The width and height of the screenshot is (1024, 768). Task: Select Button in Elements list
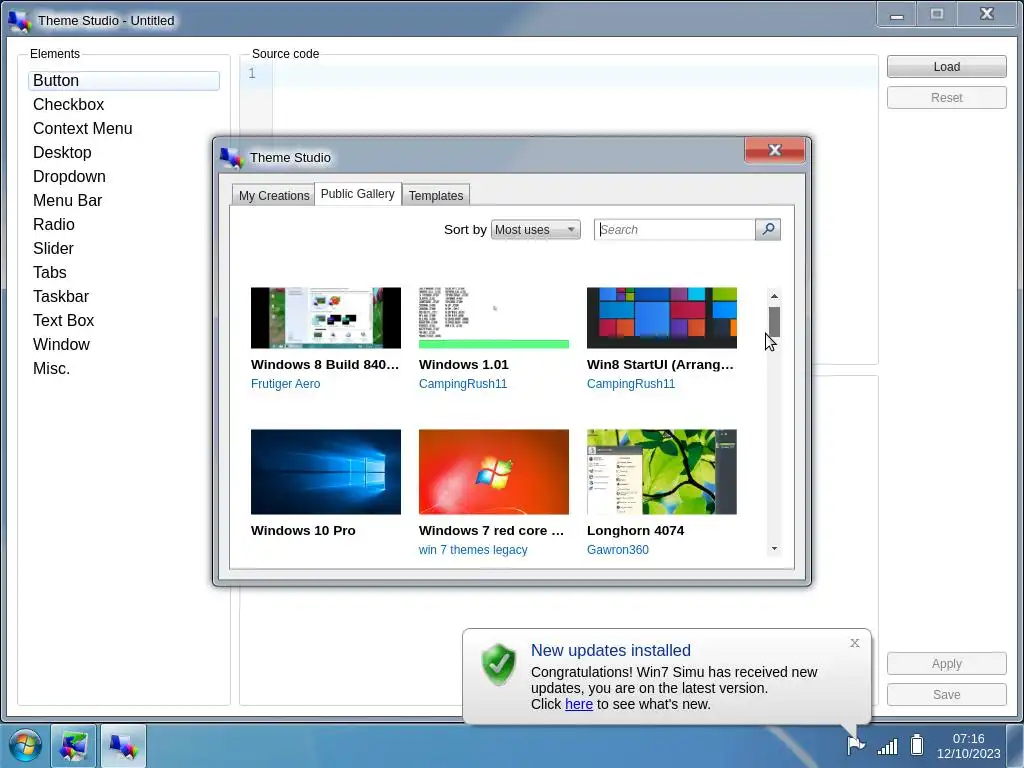[123, 80]
